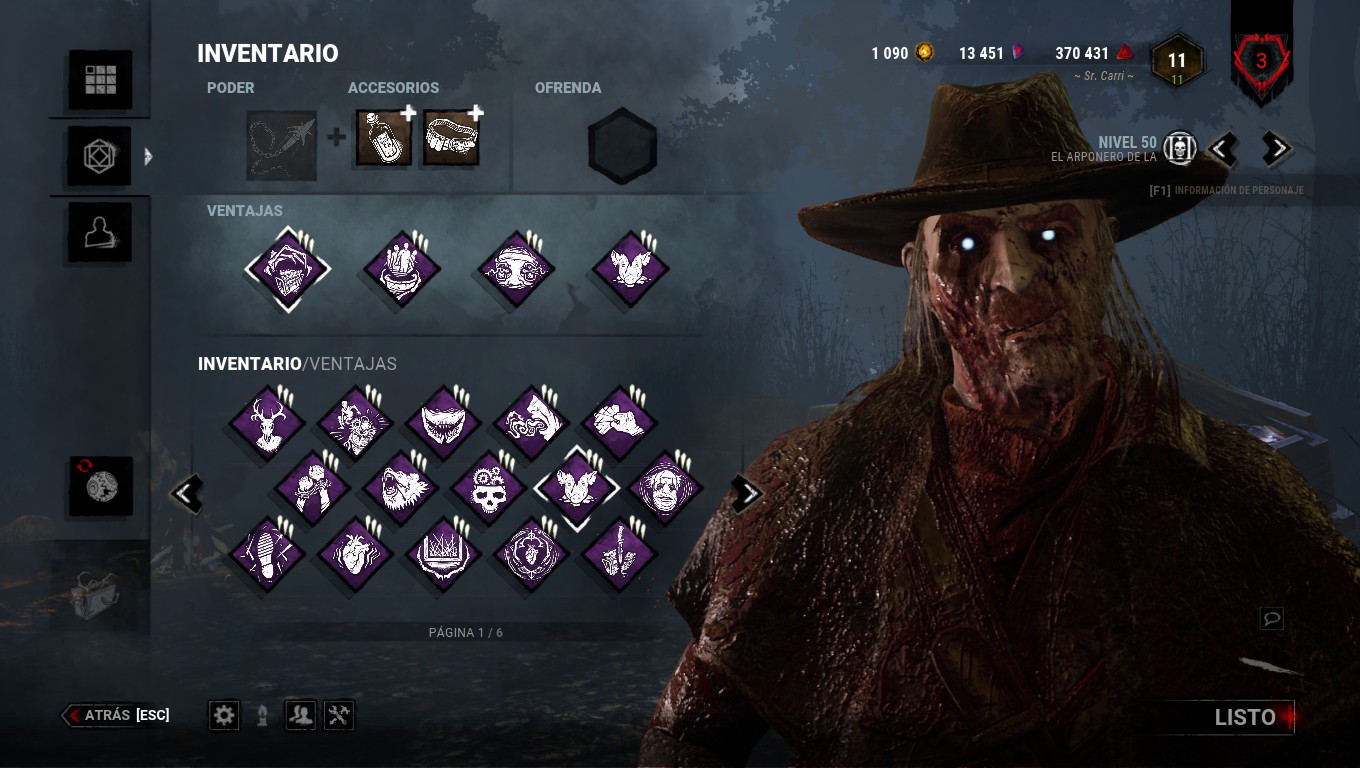The image size is (1360, 768).
Task: Switch to previous killer character arrow
Action: [x=1222, y=149]
